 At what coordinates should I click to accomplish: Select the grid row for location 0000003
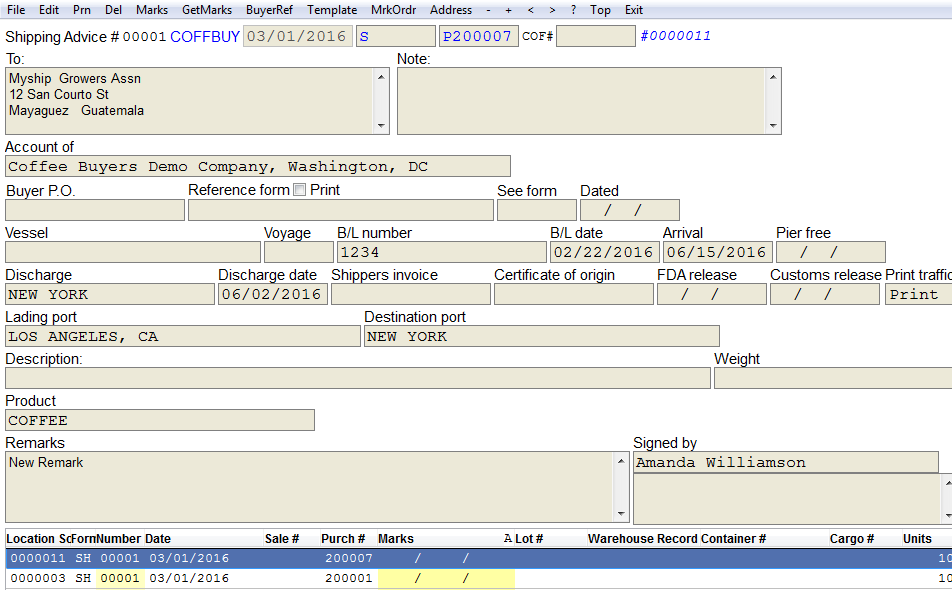click(x=478, y=578)
